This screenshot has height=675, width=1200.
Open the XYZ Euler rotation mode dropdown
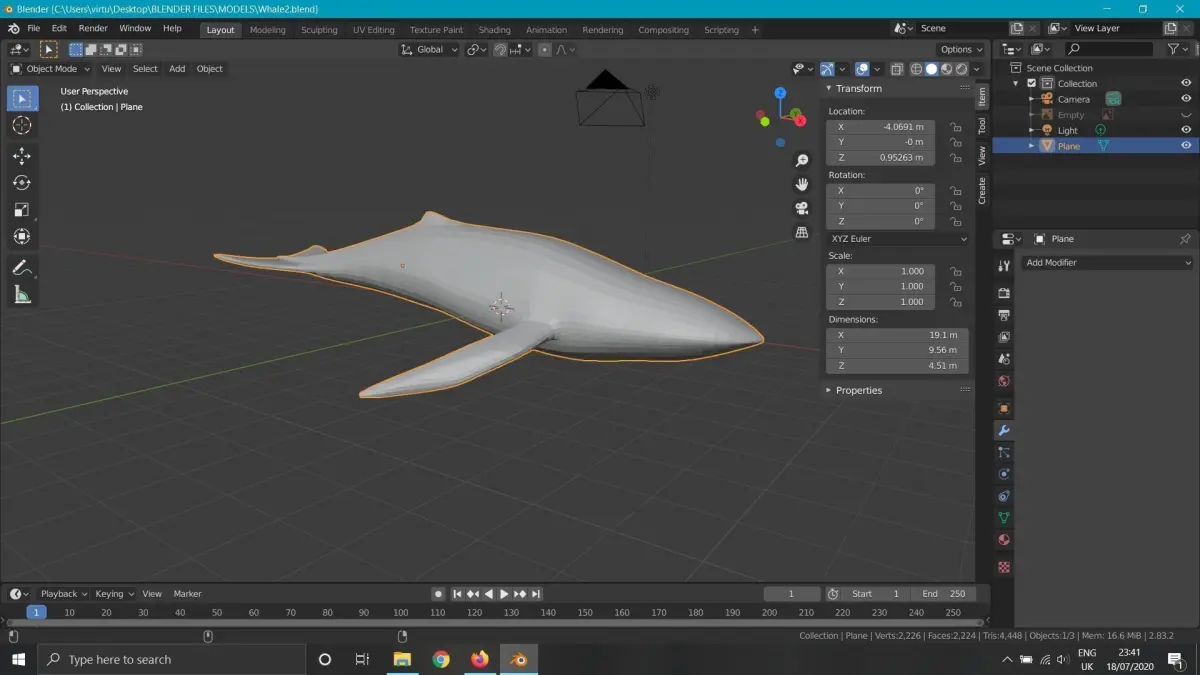898,239
